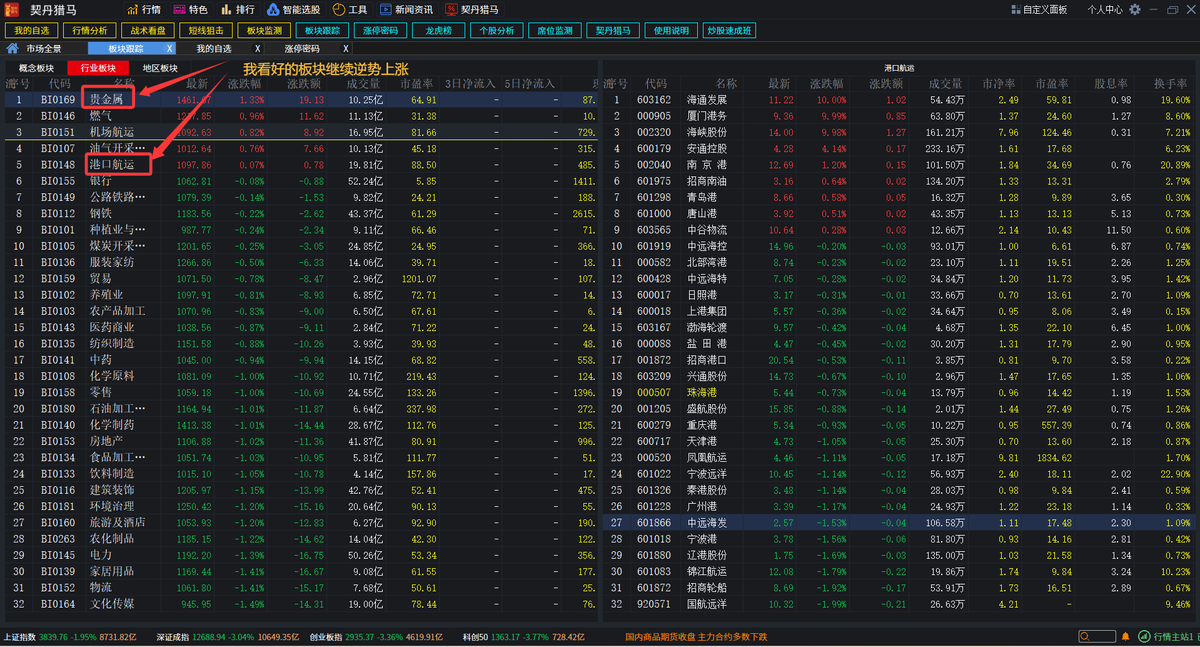Open 新闻资讯 news menu
Image resolution: width=1200 pixels, height=647 pixels.
click(406, 9)
